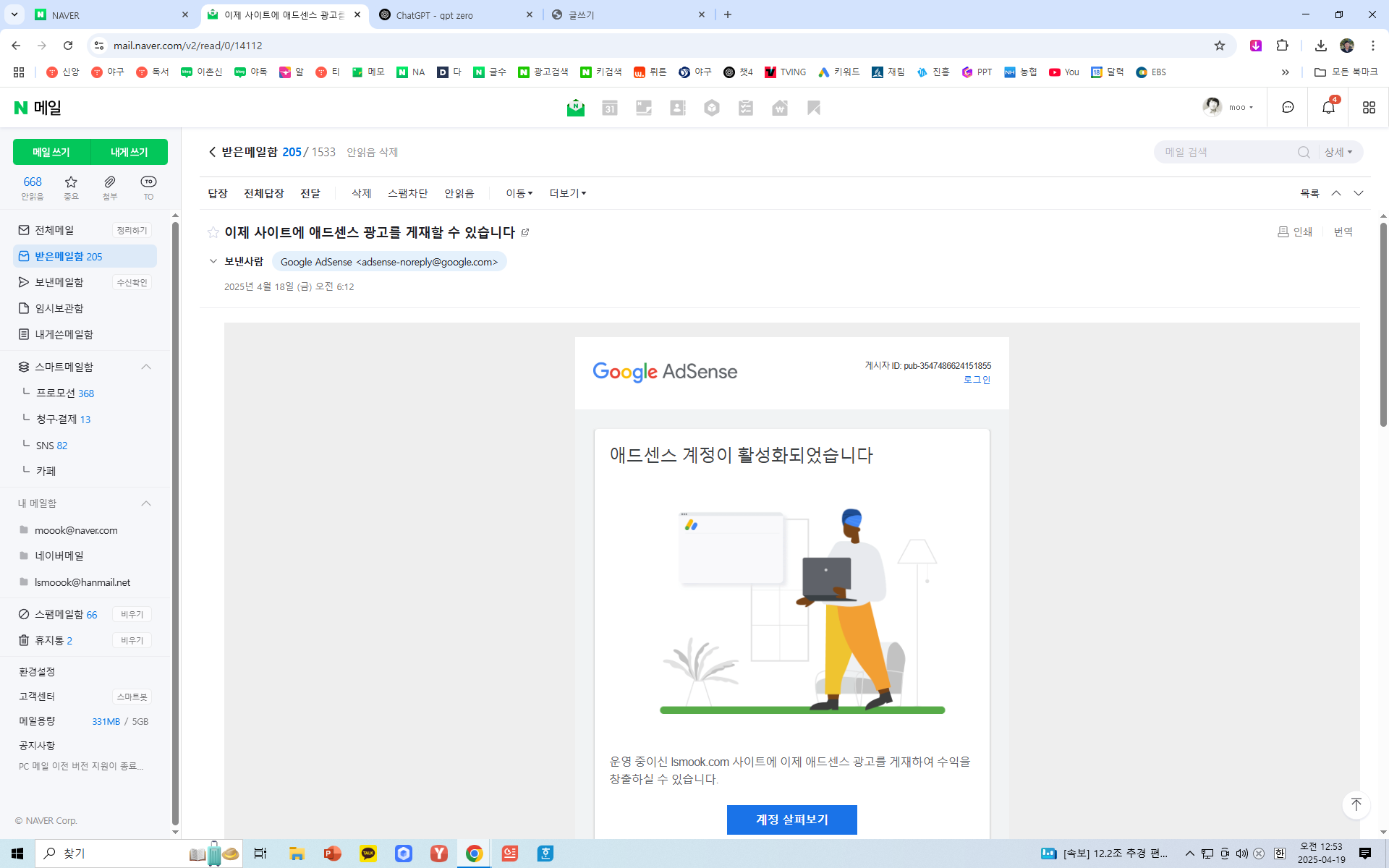
Task: Click the scroll-to-top arrow button
Action: click(x=1356, y=804)
